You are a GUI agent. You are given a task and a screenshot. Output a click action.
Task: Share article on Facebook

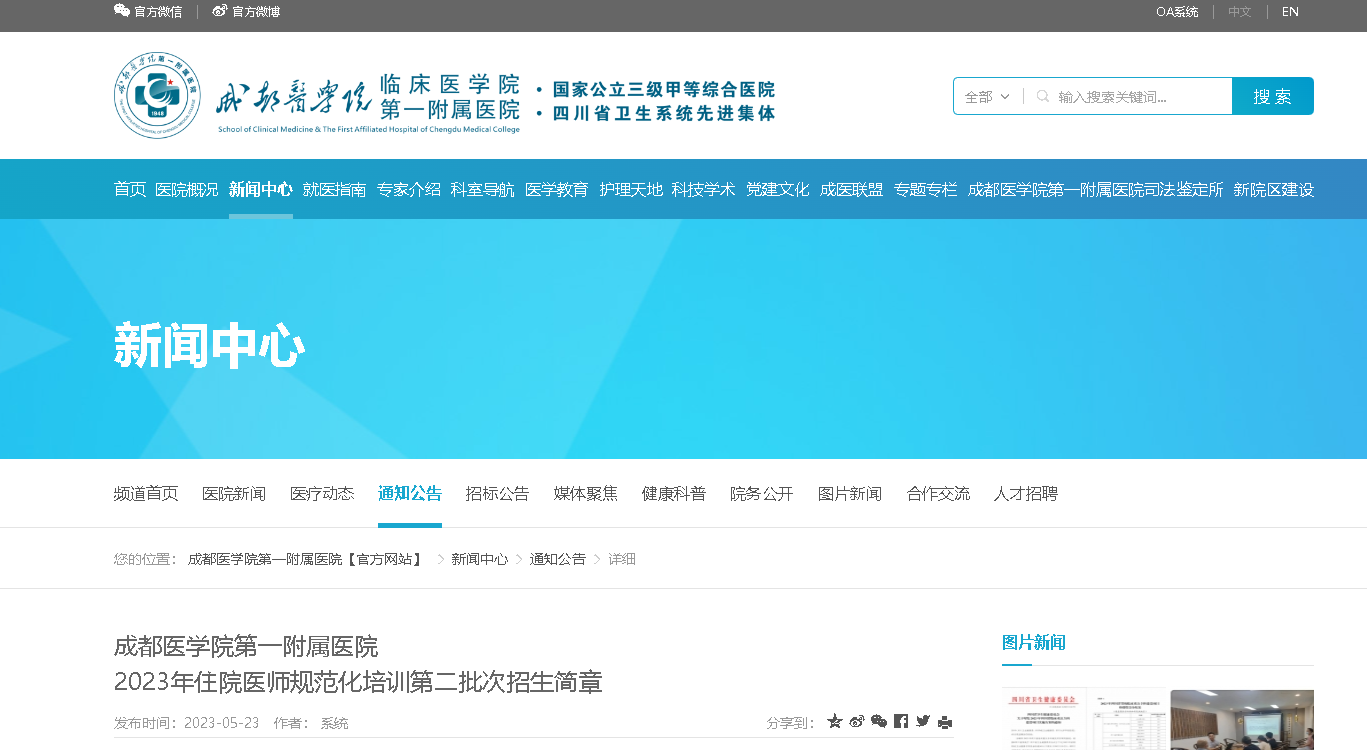point(901,722)
